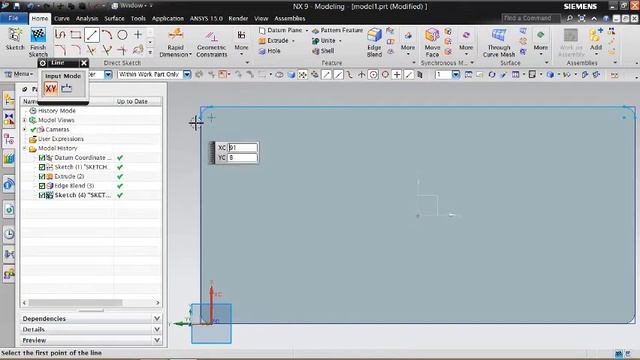Open Direct Sketch More gallery
640x360 pixels.
(241, 42)
